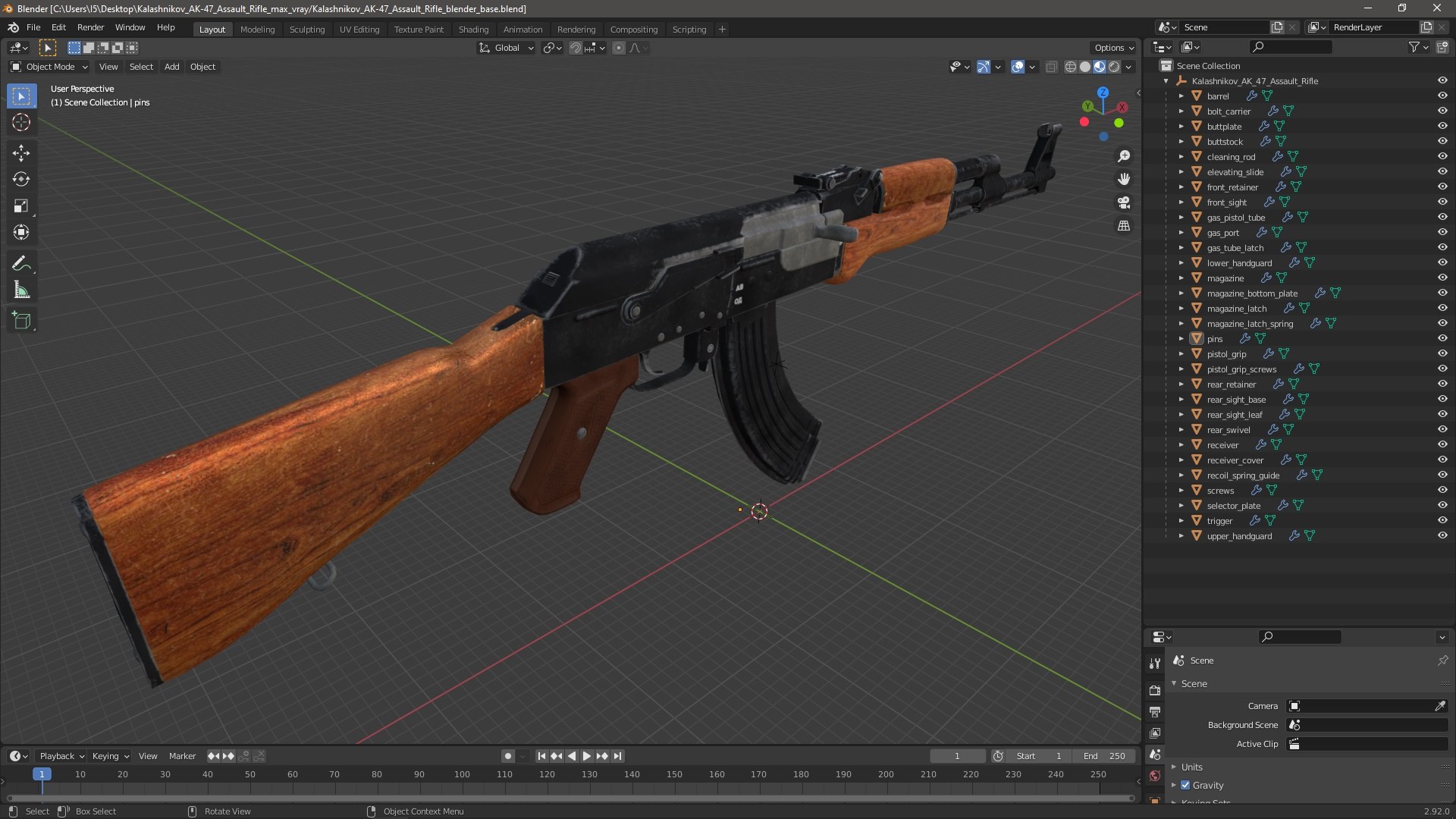Screen dimensions: 1456x819
Task: Click the red X axis gizmo ball
Action: coord(1122,108)
